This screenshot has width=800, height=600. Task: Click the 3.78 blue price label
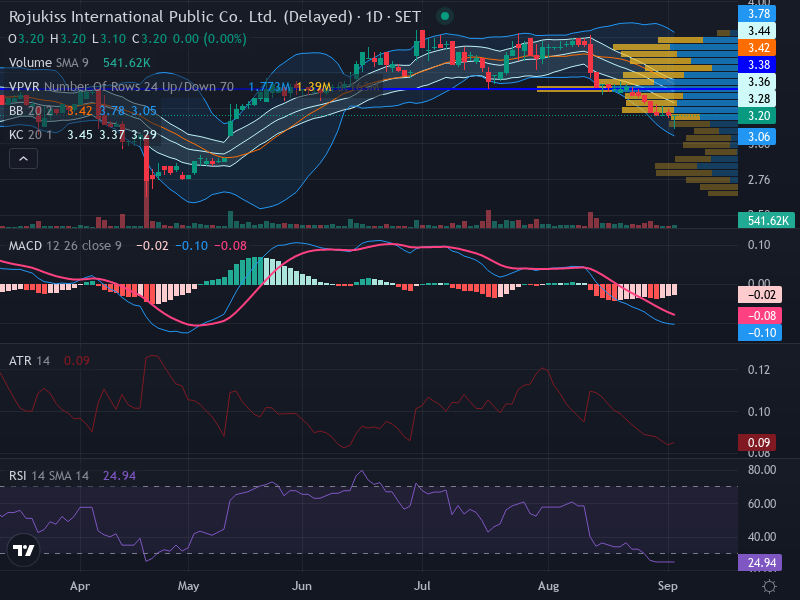(x=757, y=13)
